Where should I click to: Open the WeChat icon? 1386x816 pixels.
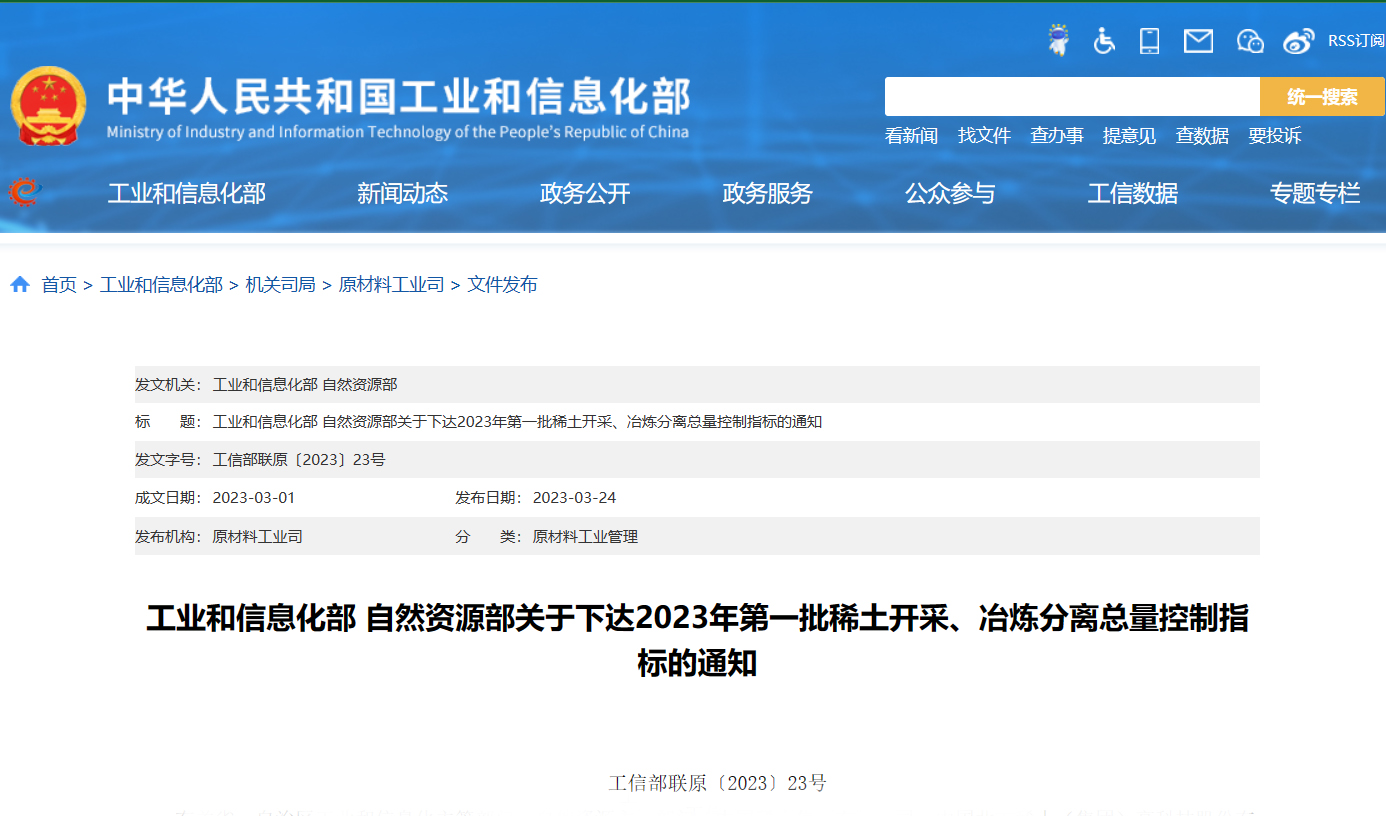point(1250,41)
